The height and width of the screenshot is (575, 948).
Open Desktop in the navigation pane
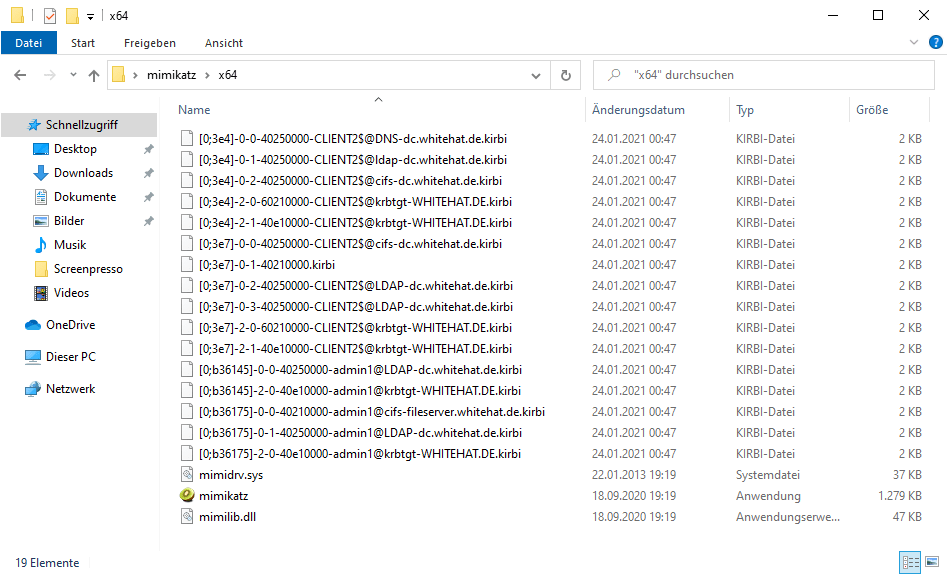point(75,149)
